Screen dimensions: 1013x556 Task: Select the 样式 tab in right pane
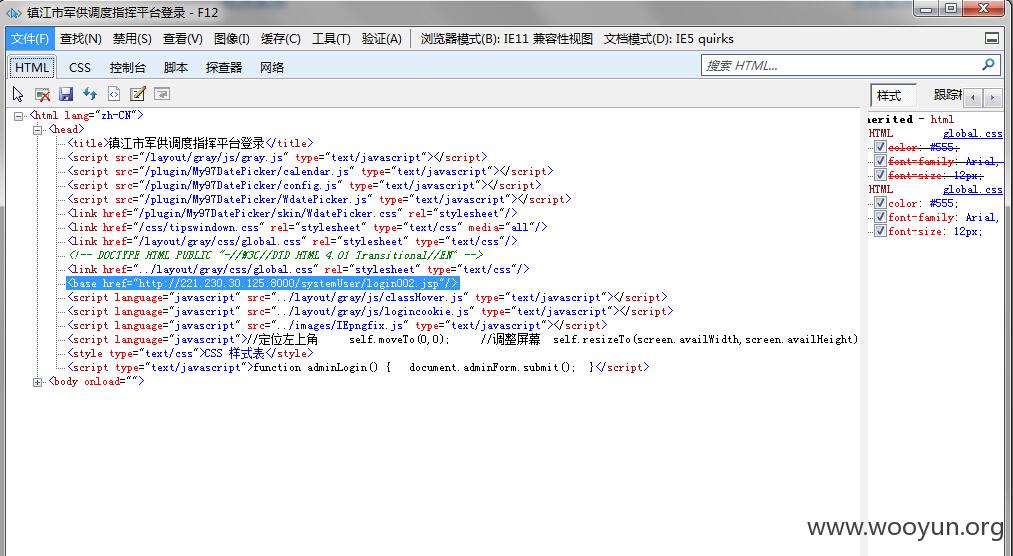pyautogui.click(x=893, y=96)
